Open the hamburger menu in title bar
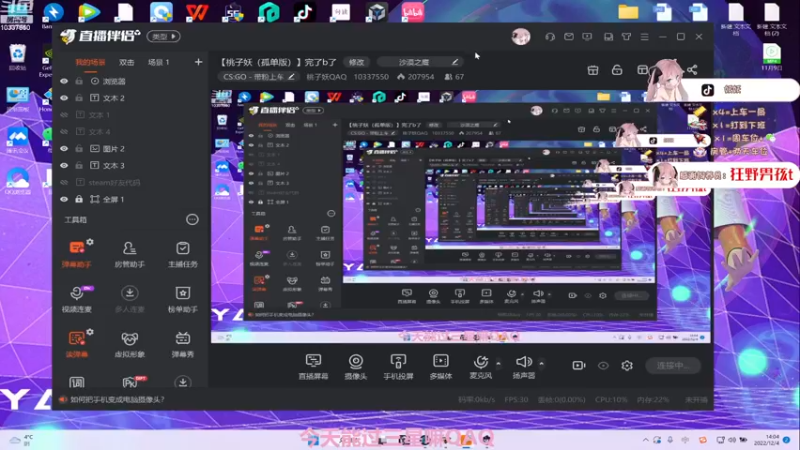Viewport: 800px width, 450px height. coord(644,37)
